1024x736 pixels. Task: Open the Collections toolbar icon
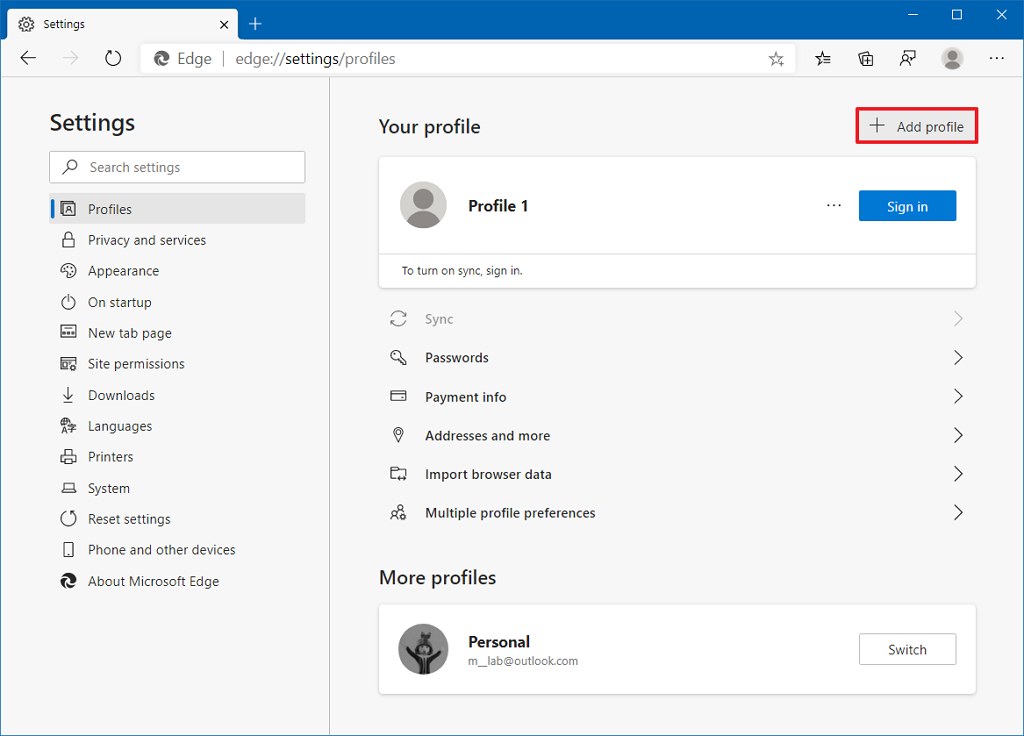[x=866, y=59]
